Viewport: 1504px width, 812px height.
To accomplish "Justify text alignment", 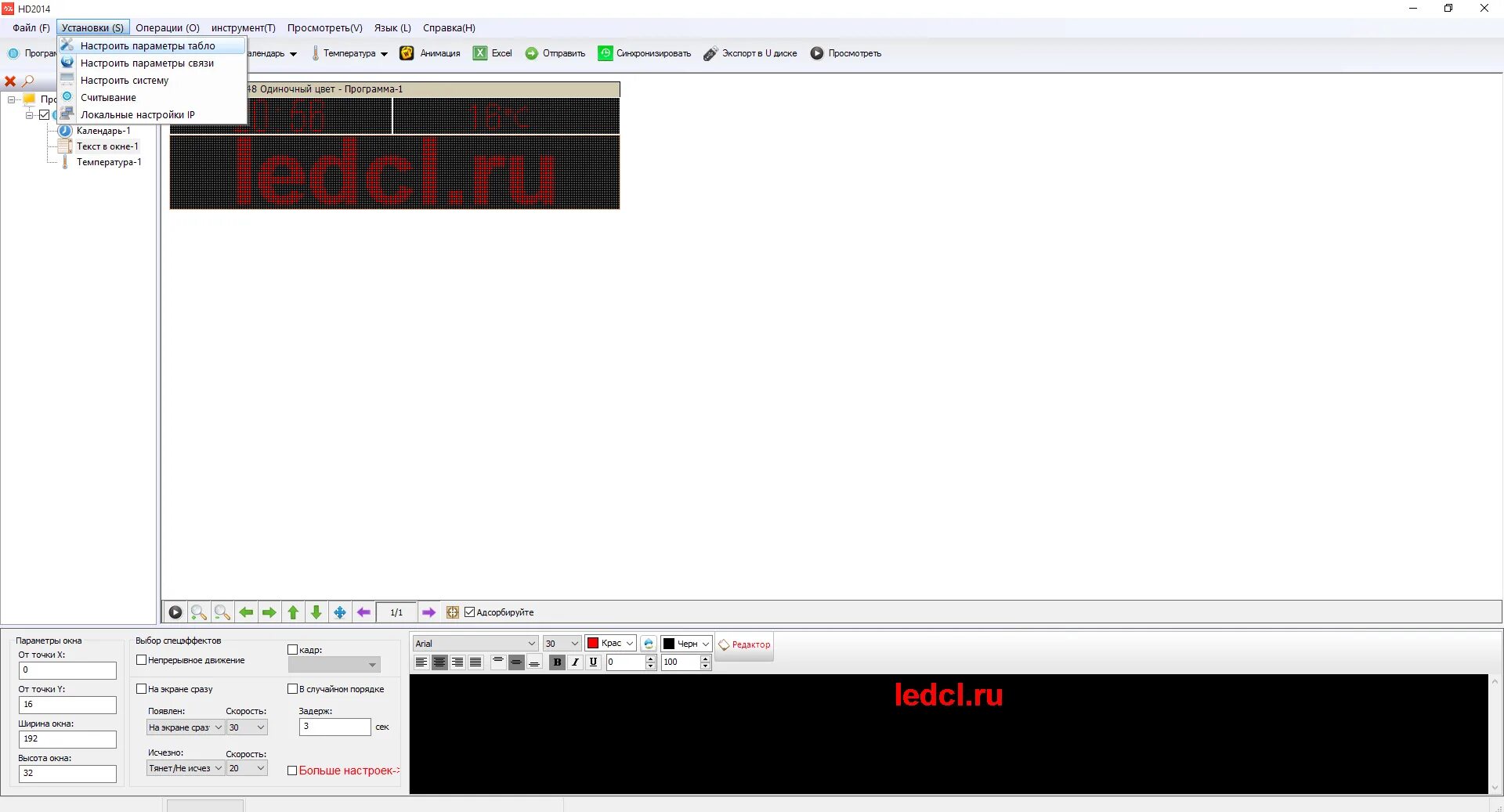I will pos(475,662).
